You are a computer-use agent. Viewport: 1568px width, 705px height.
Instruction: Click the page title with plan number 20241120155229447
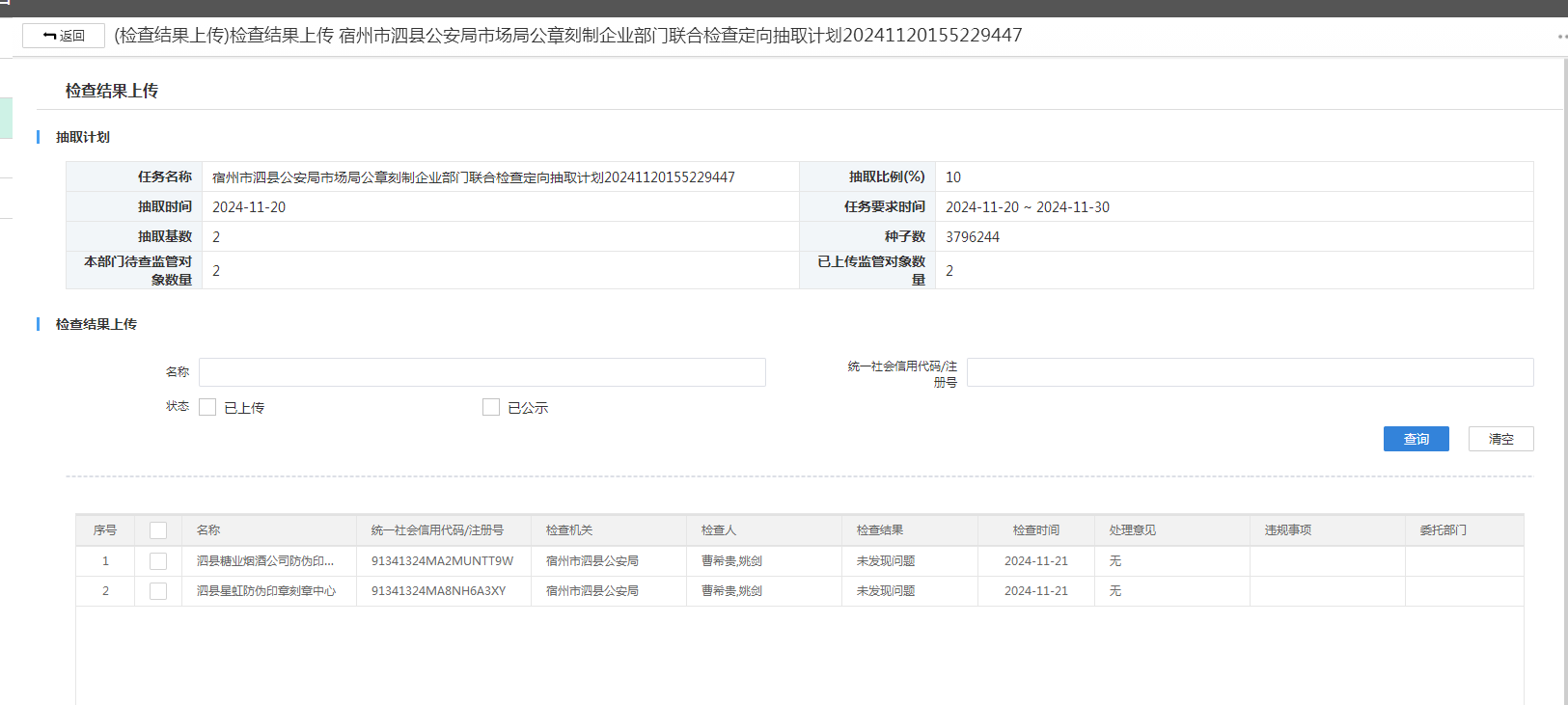[568, 36]
